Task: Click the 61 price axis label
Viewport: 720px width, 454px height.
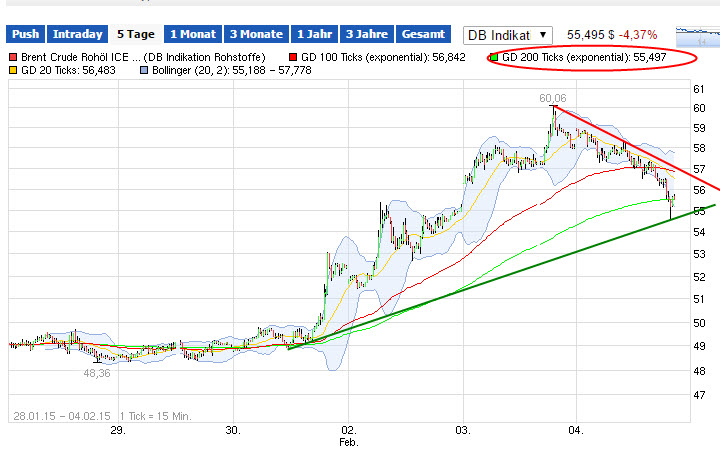Action: point(699,89)
